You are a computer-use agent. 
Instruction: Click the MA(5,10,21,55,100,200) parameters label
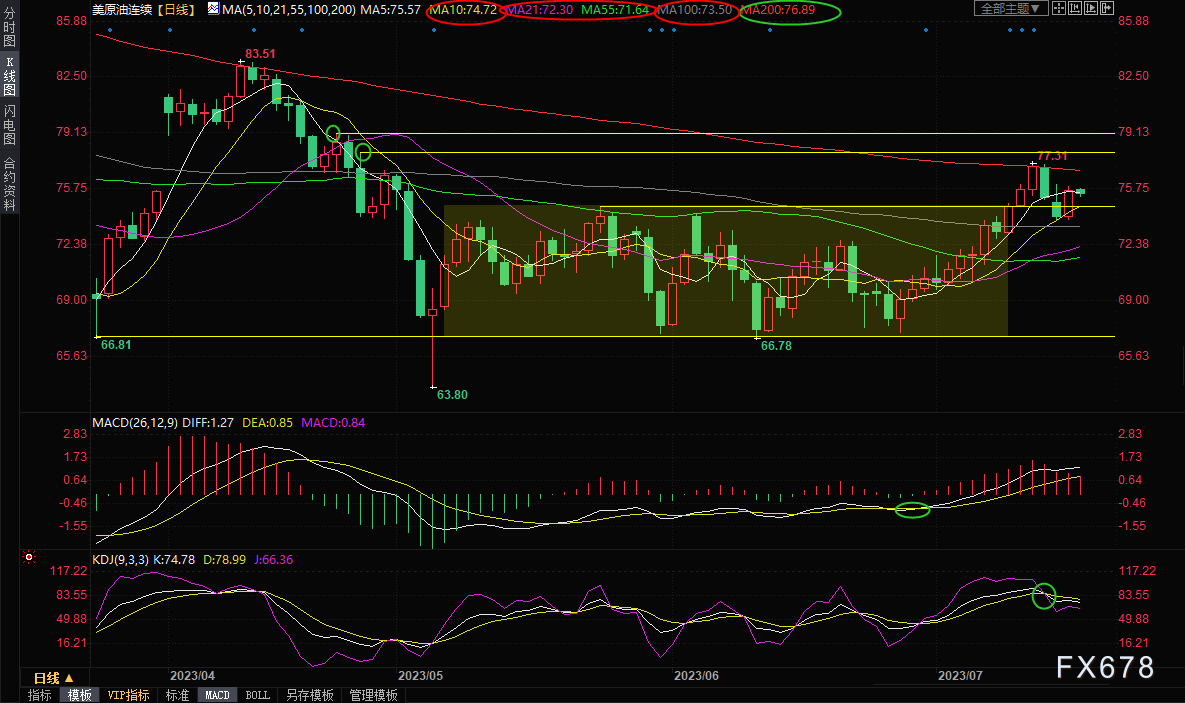pyautogui.click(x=289, y=10)
